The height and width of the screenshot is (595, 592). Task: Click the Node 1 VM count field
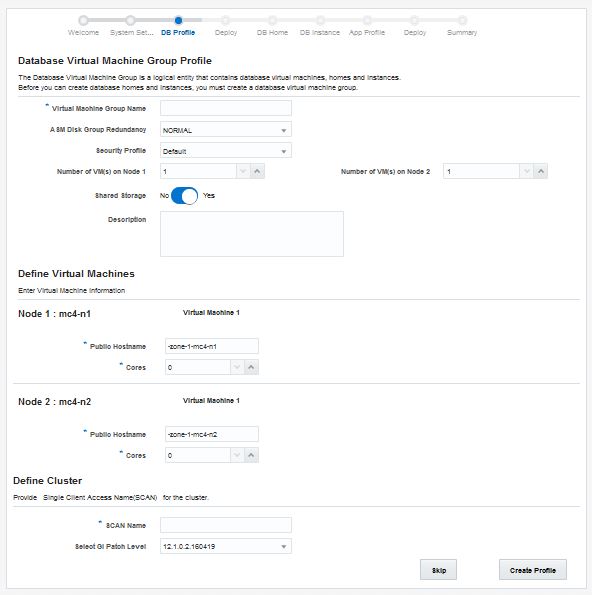click(198, 172)
